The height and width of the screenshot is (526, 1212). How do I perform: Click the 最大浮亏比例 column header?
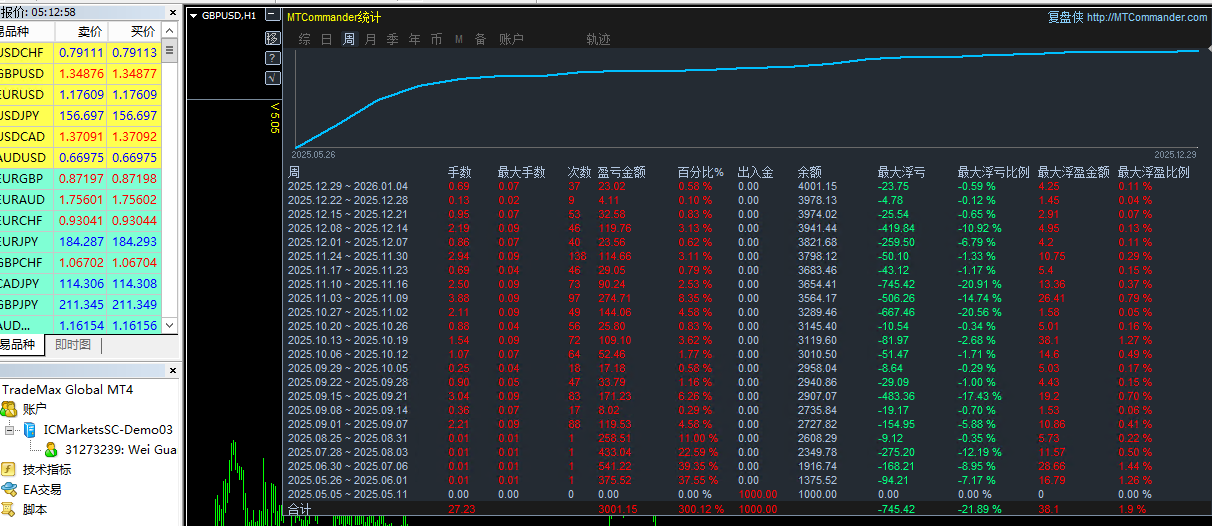pyautogui.click(x=994, y=172)
